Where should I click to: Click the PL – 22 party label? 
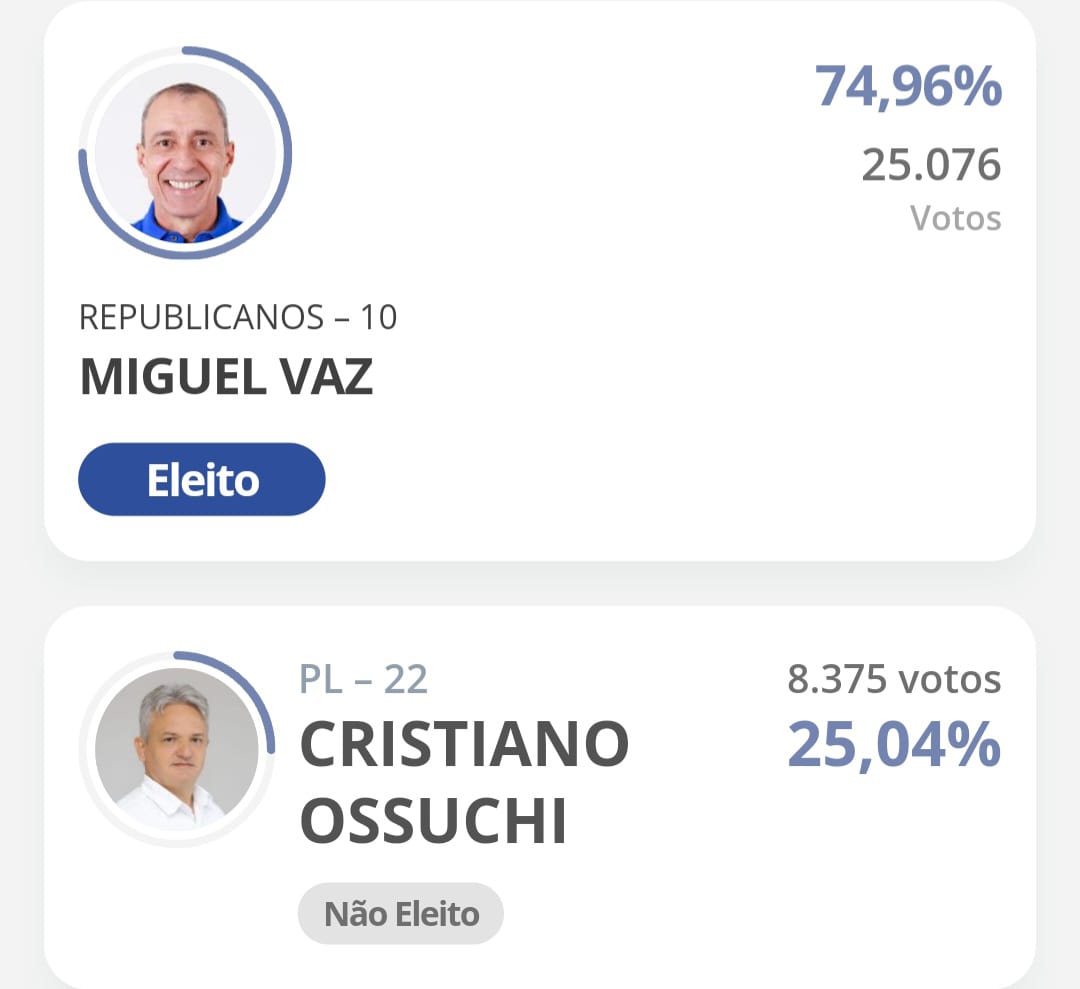click(363, 680)
